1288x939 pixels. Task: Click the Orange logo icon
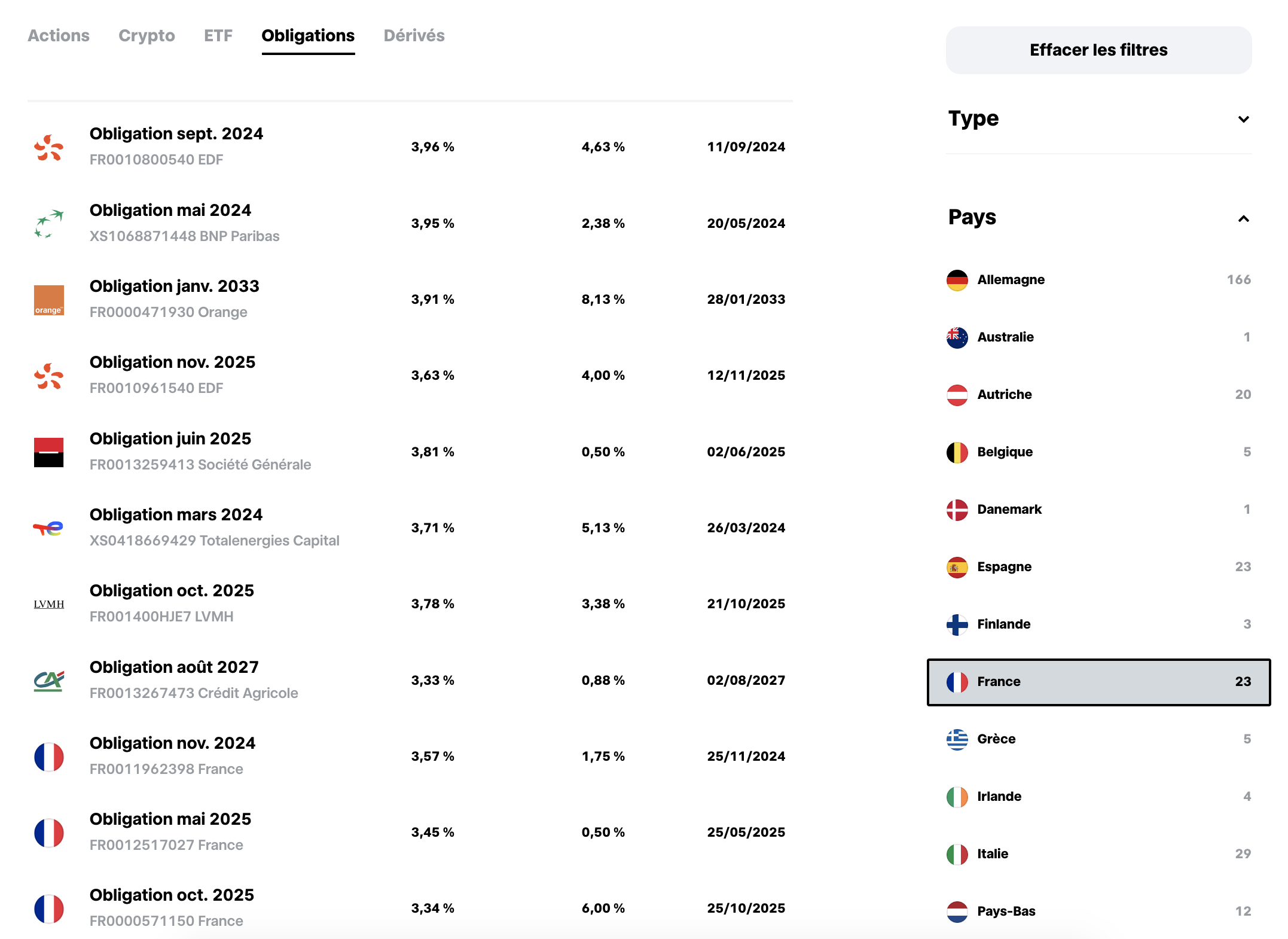tap(48, 300)
